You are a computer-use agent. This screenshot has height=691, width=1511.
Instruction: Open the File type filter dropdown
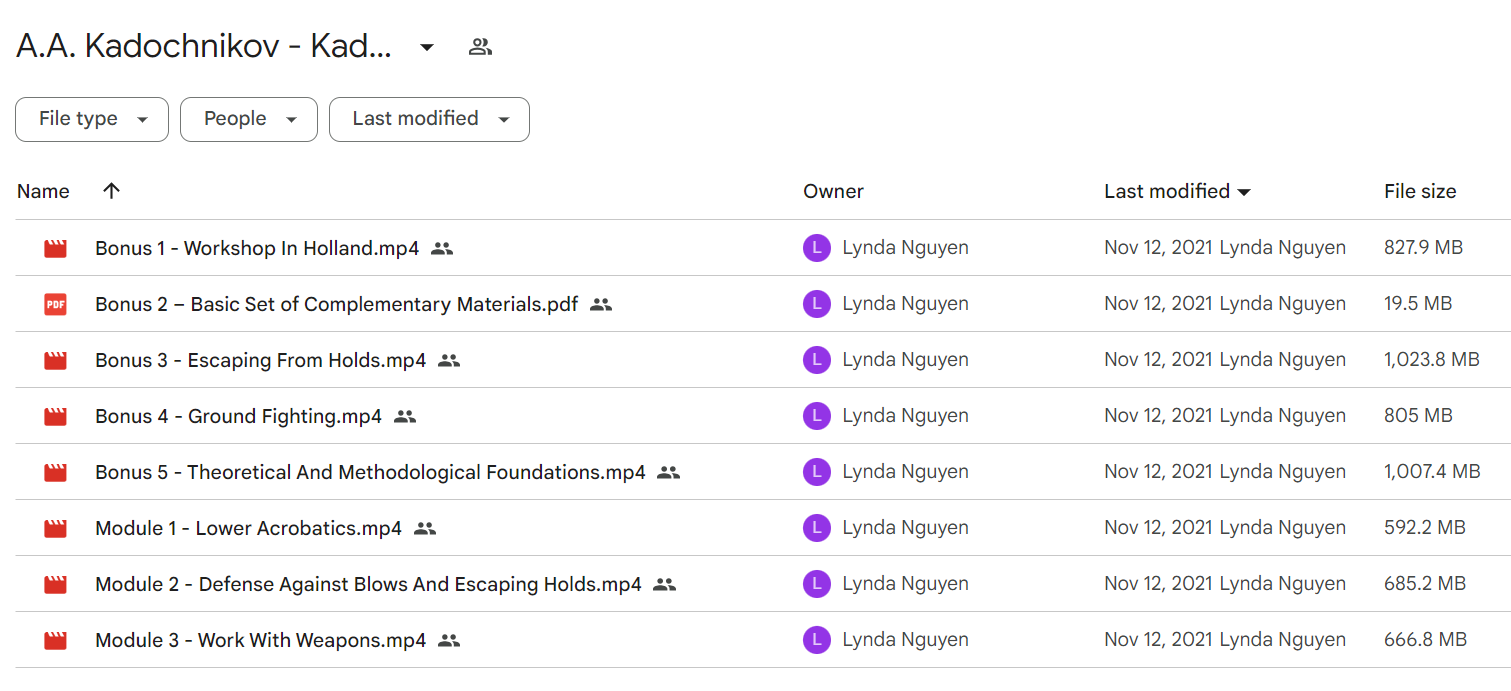point(92,119)
